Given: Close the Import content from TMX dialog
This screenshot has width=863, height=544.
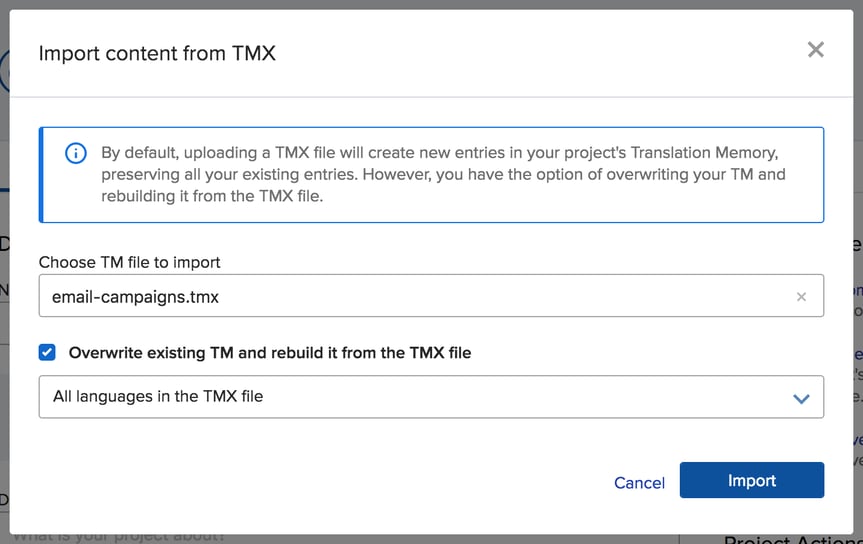Looking at the screenshot, I should 815,50.
